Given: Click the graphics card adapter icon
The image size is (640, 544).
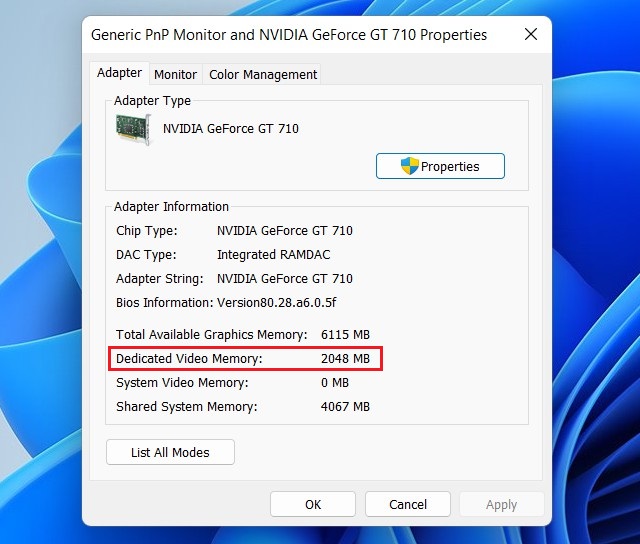Looking at the screenshot, I should coord(134,129).
